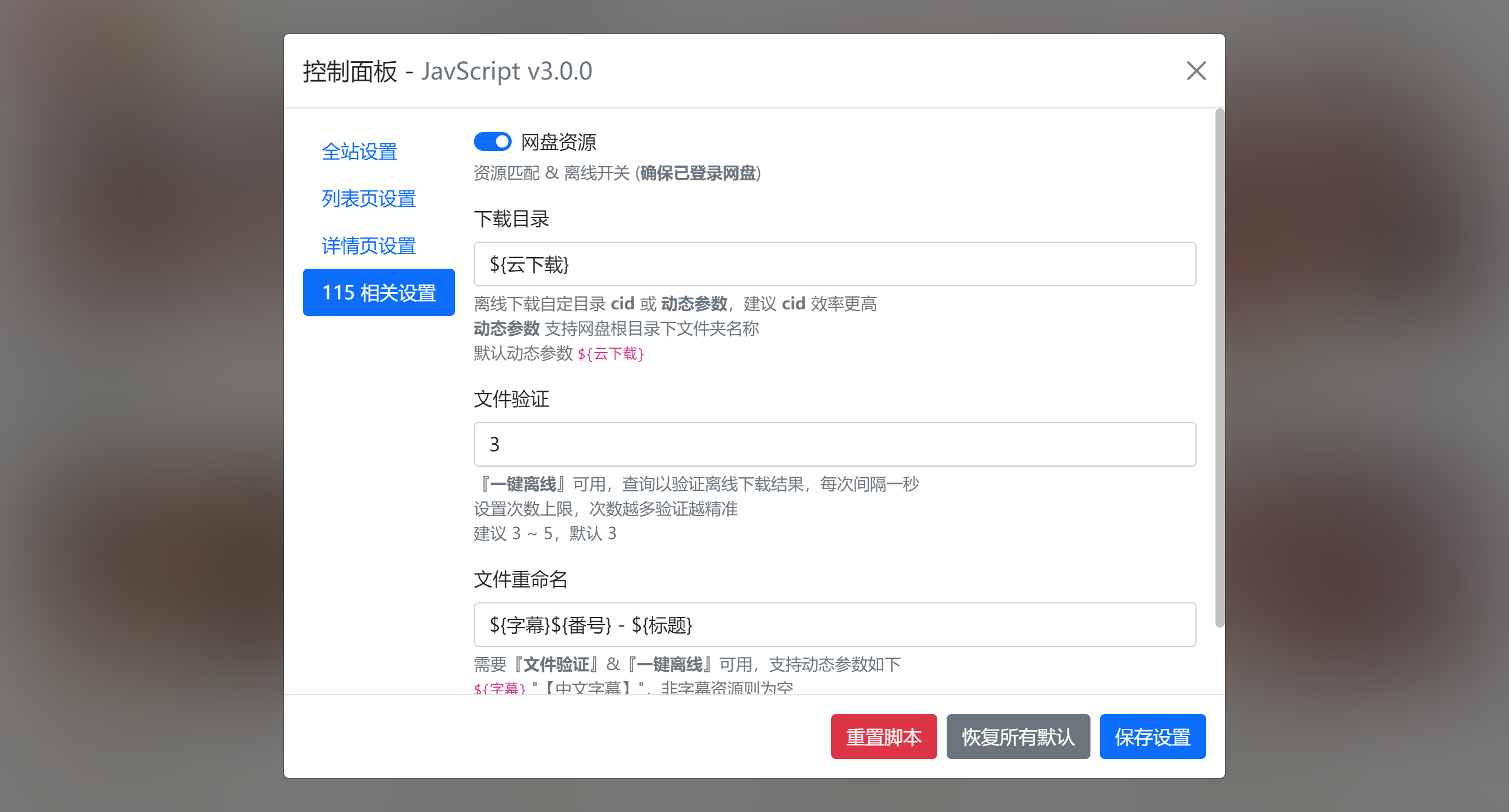Edit the 文件重命名 template field
1509x812 pixels.
point(835,625)
